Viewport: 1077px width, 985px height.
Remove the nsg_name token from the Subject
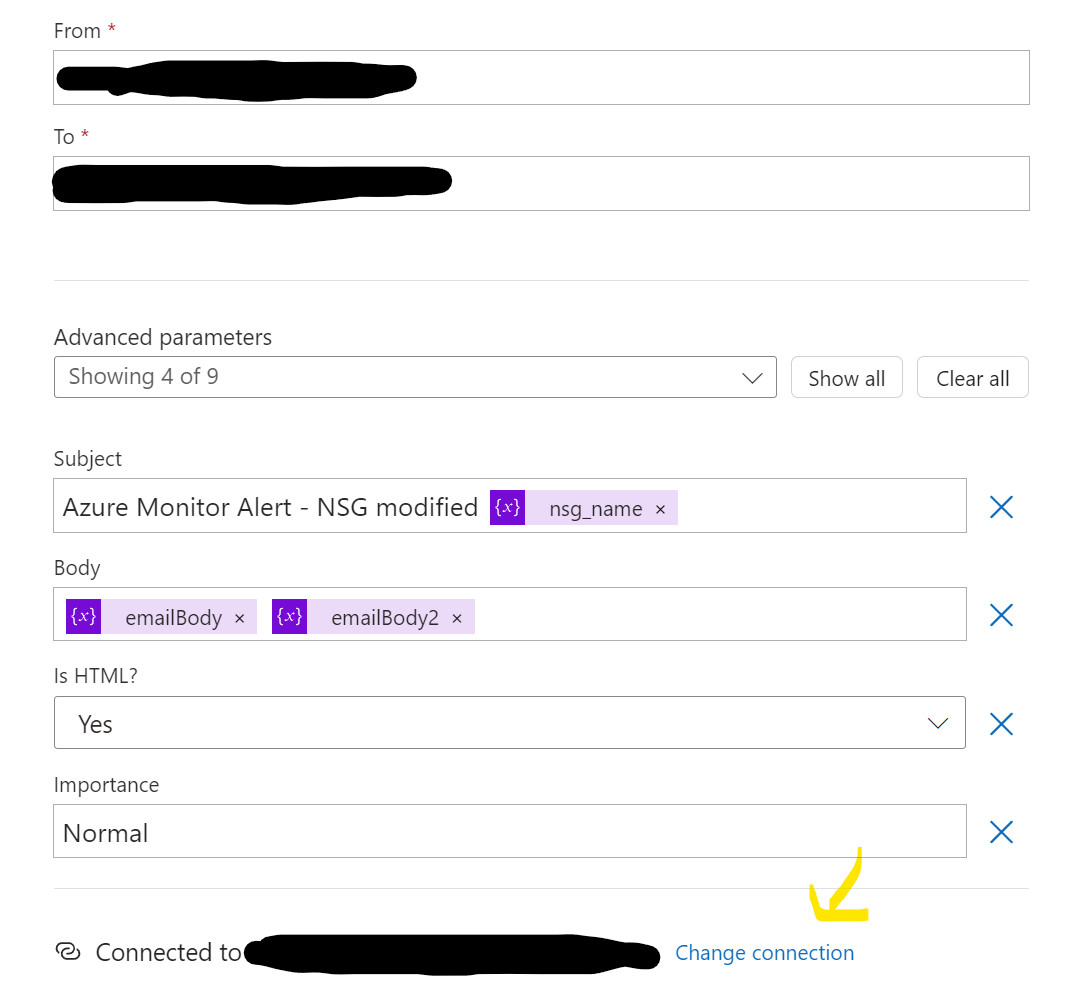click(x=660, y=509)
